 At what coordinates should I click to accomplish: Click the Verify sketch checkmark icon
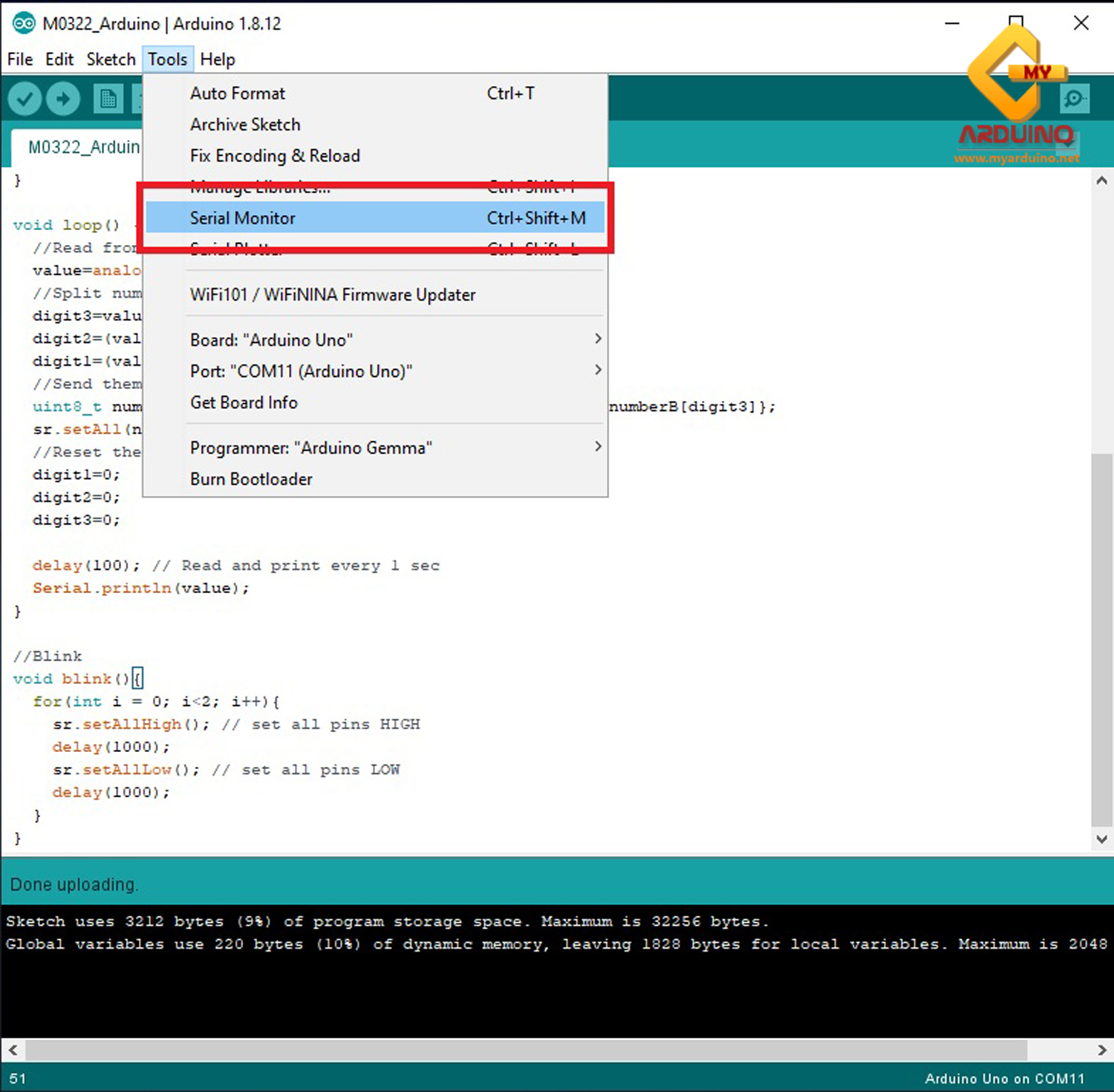[x=25, y=99]
